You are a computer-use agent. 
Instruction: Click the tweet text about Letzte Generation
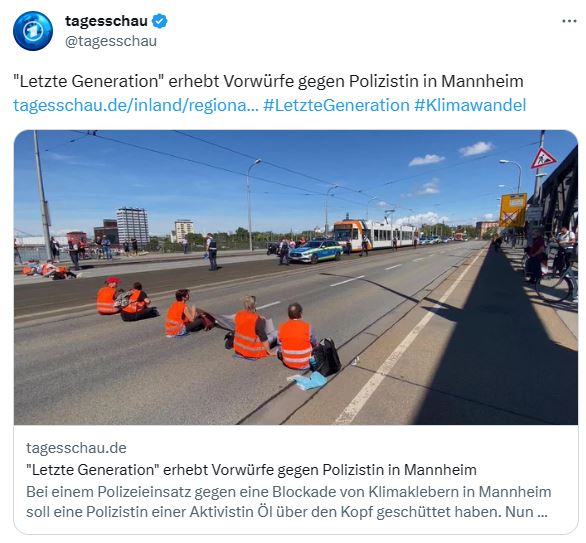pos(268,81)
